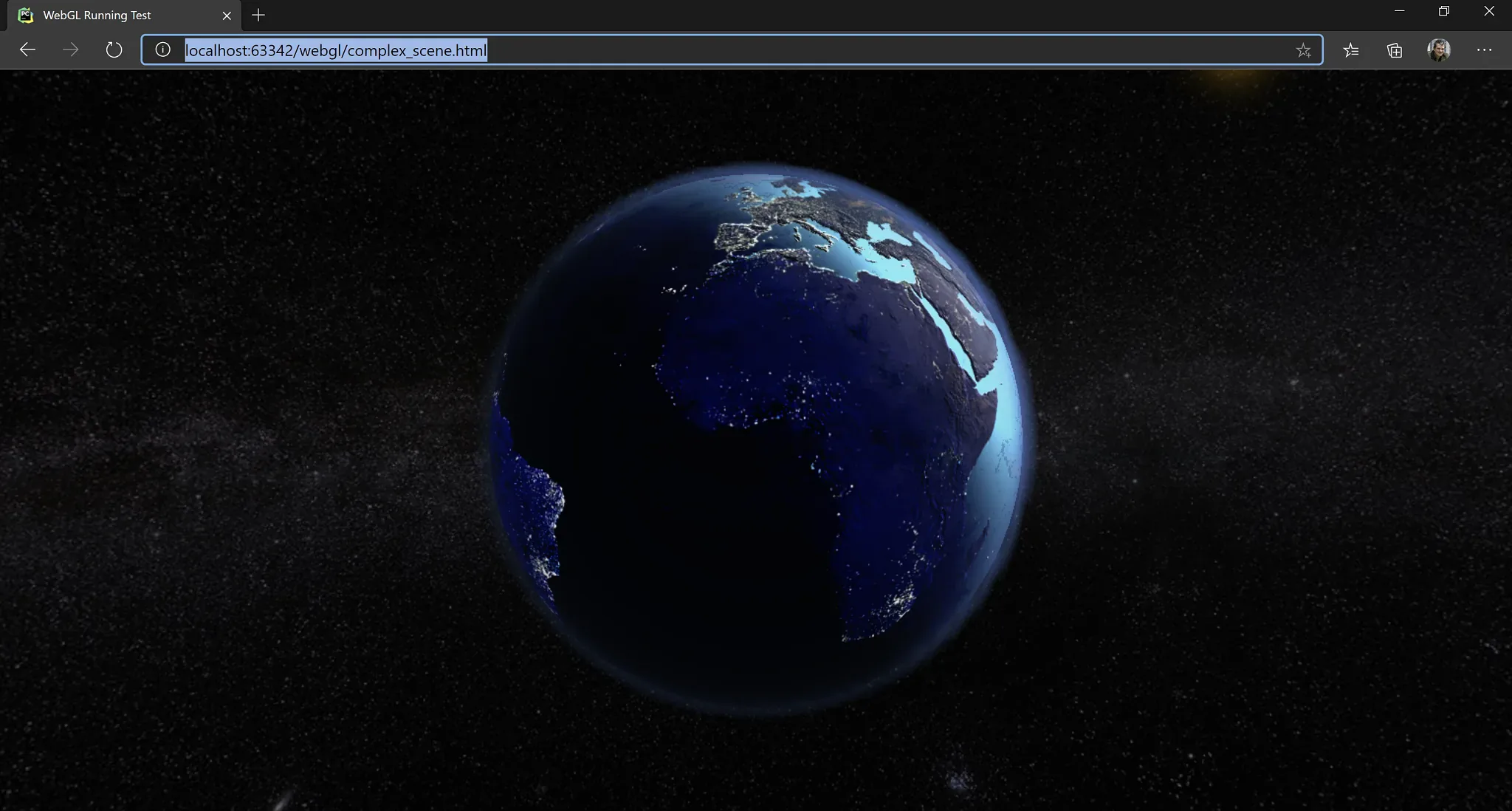Reload the WebGL page

tap(114, 50)
